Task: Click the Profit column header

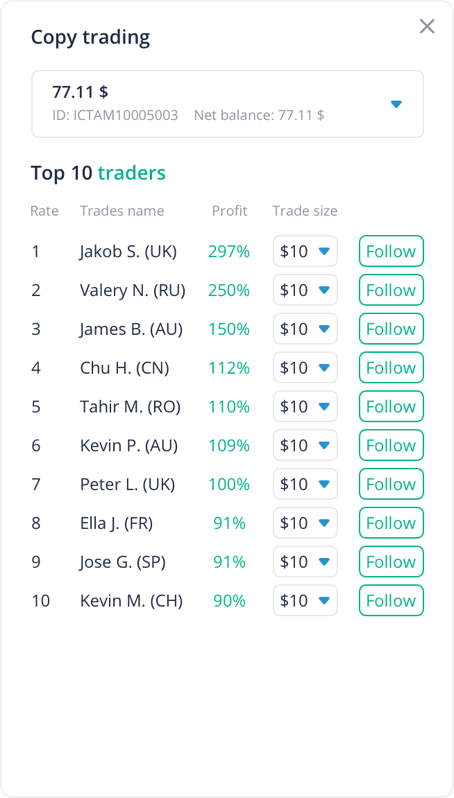Action: click(x=230, y=211)
